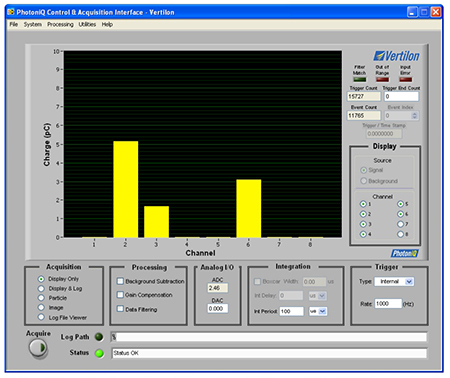Viewport: 450px width, 378px height.
Task: Click the Event Count field
Action: (x=364, y=116)
